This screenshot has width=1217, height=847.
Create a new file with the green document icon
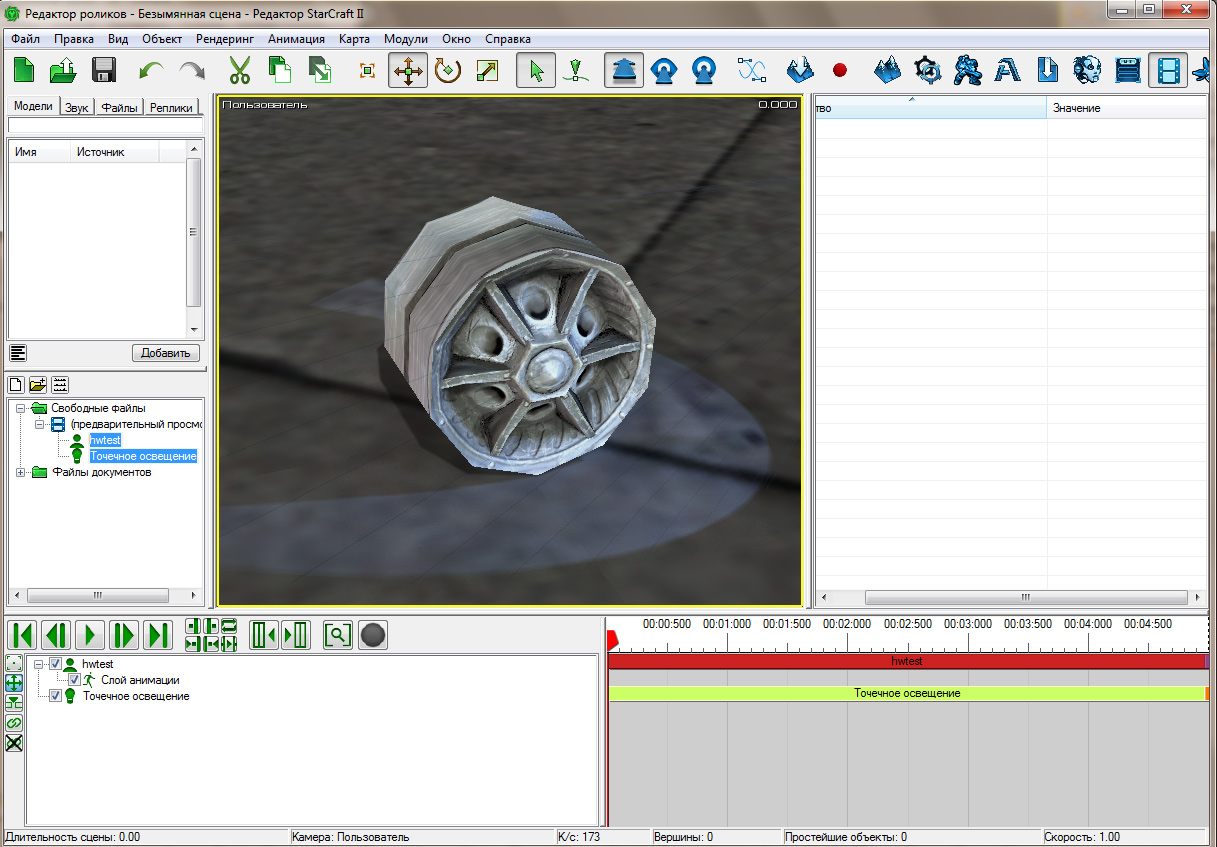coord(24,71)
